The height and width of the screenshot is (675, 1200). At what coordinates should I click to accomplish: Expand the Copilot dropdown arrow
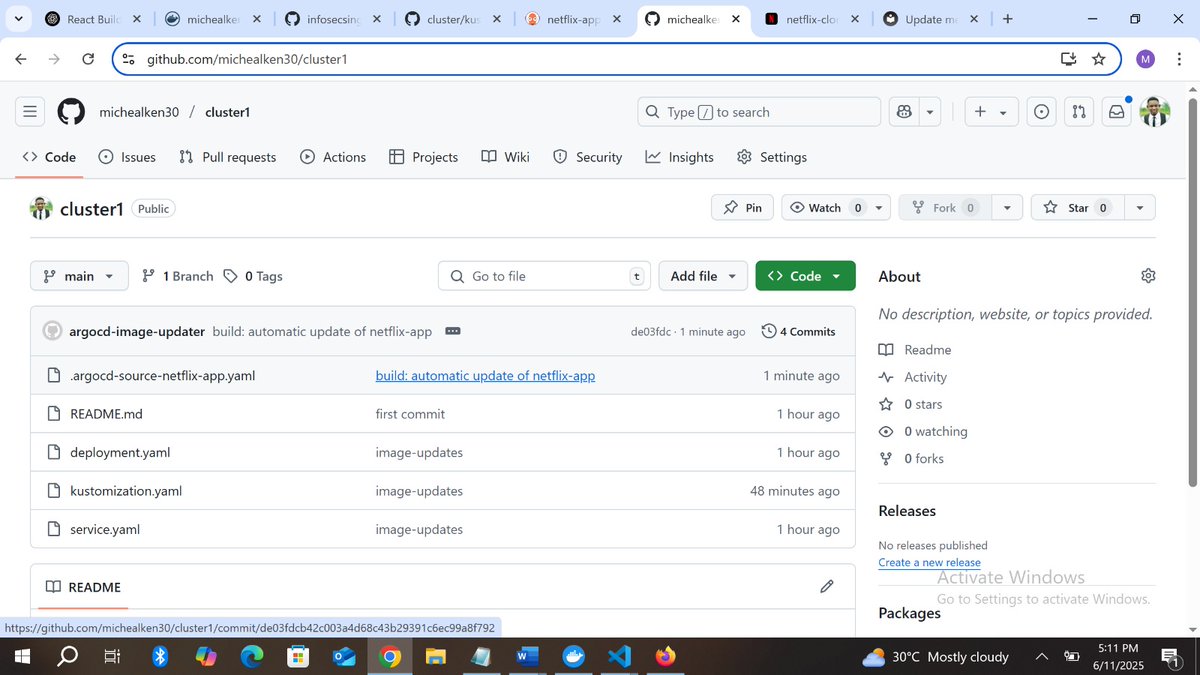(930, 112)
